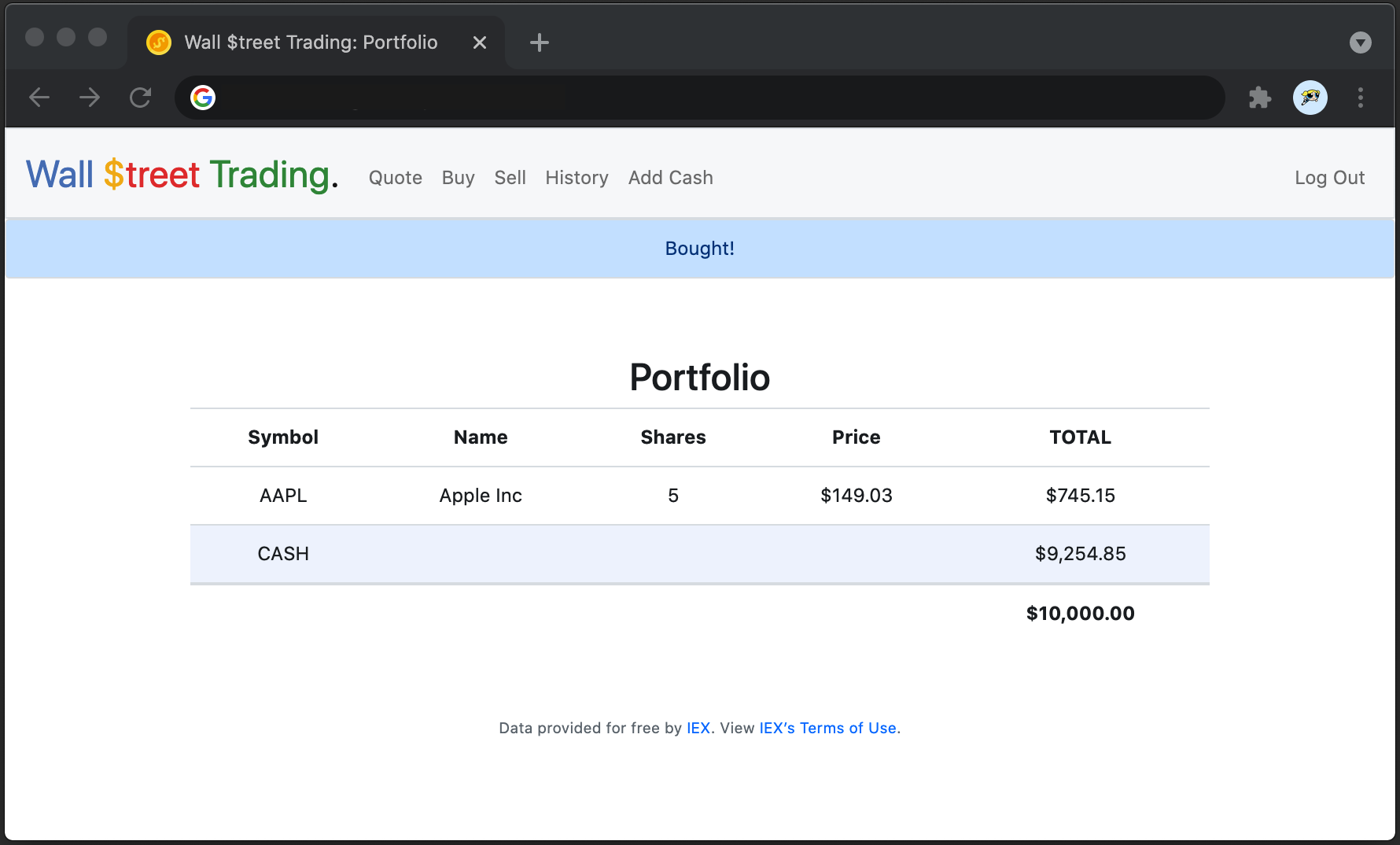Click the Name column header
This screenshot has width=1400, height=845.
click(481, 437)
